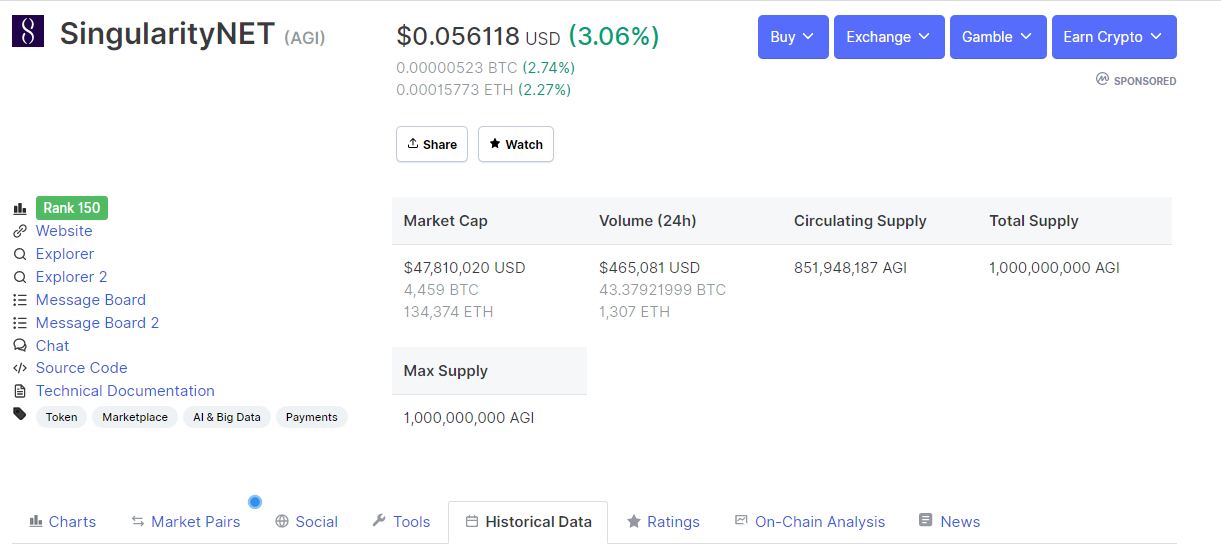The width and height of the screenshot is (1221, 556).
Task: Expand the Exchange dropdown menu
Action: point(889,37)
